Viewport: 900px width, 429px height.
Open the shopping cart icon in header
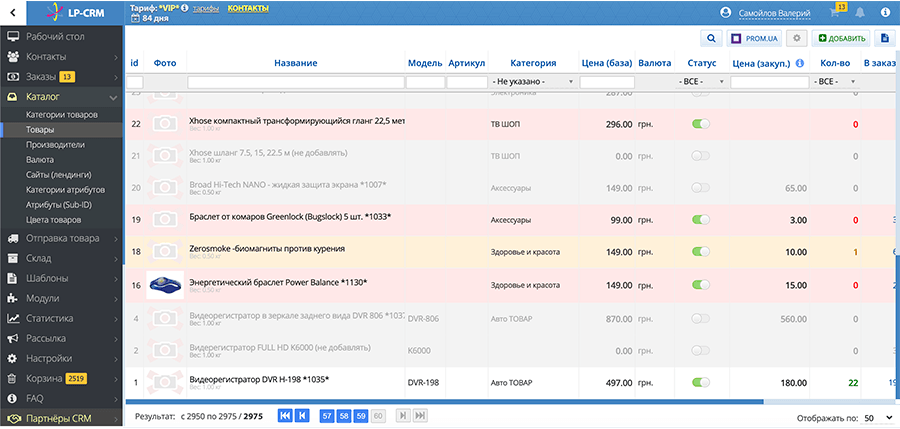pyautogui.click(x=835, y=12)
